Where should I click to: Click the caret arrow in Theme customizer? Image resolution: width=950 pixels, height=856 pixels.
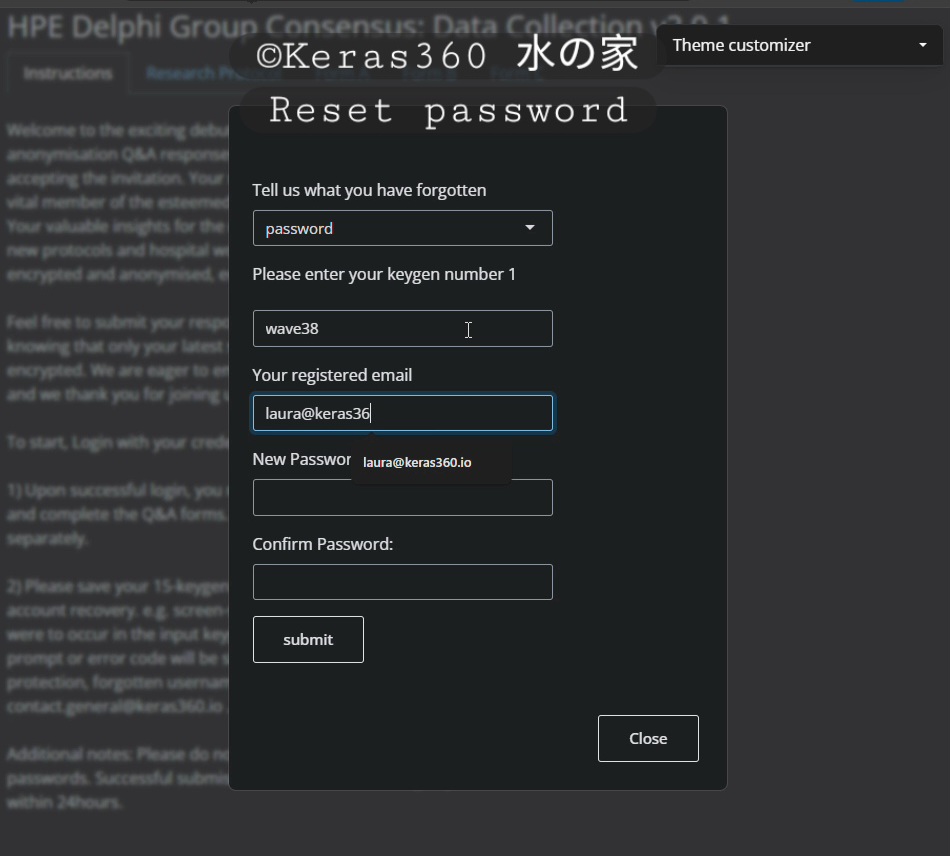922,45
